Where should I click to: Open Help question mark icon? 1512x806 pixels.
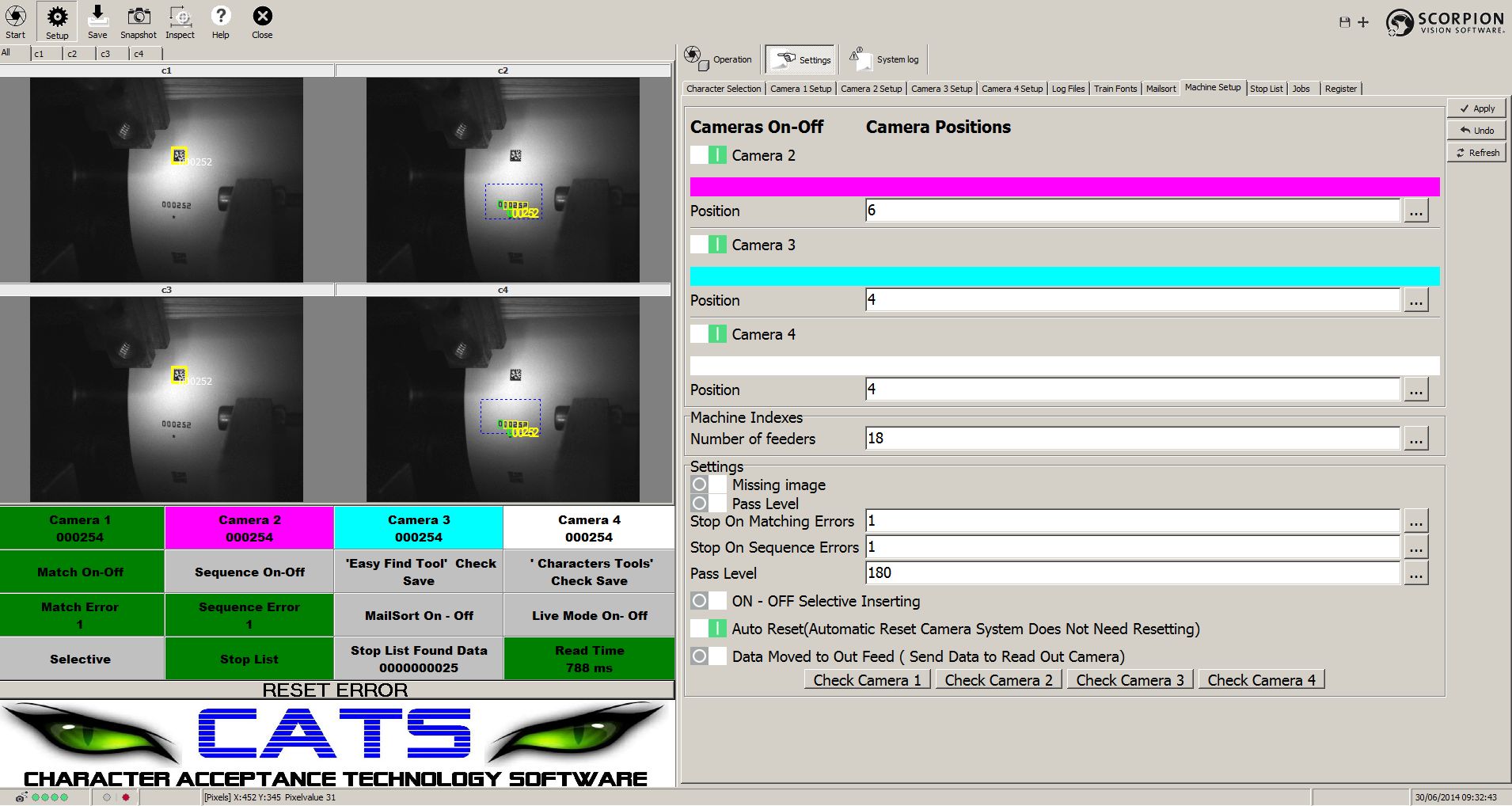tap(221, 16)
